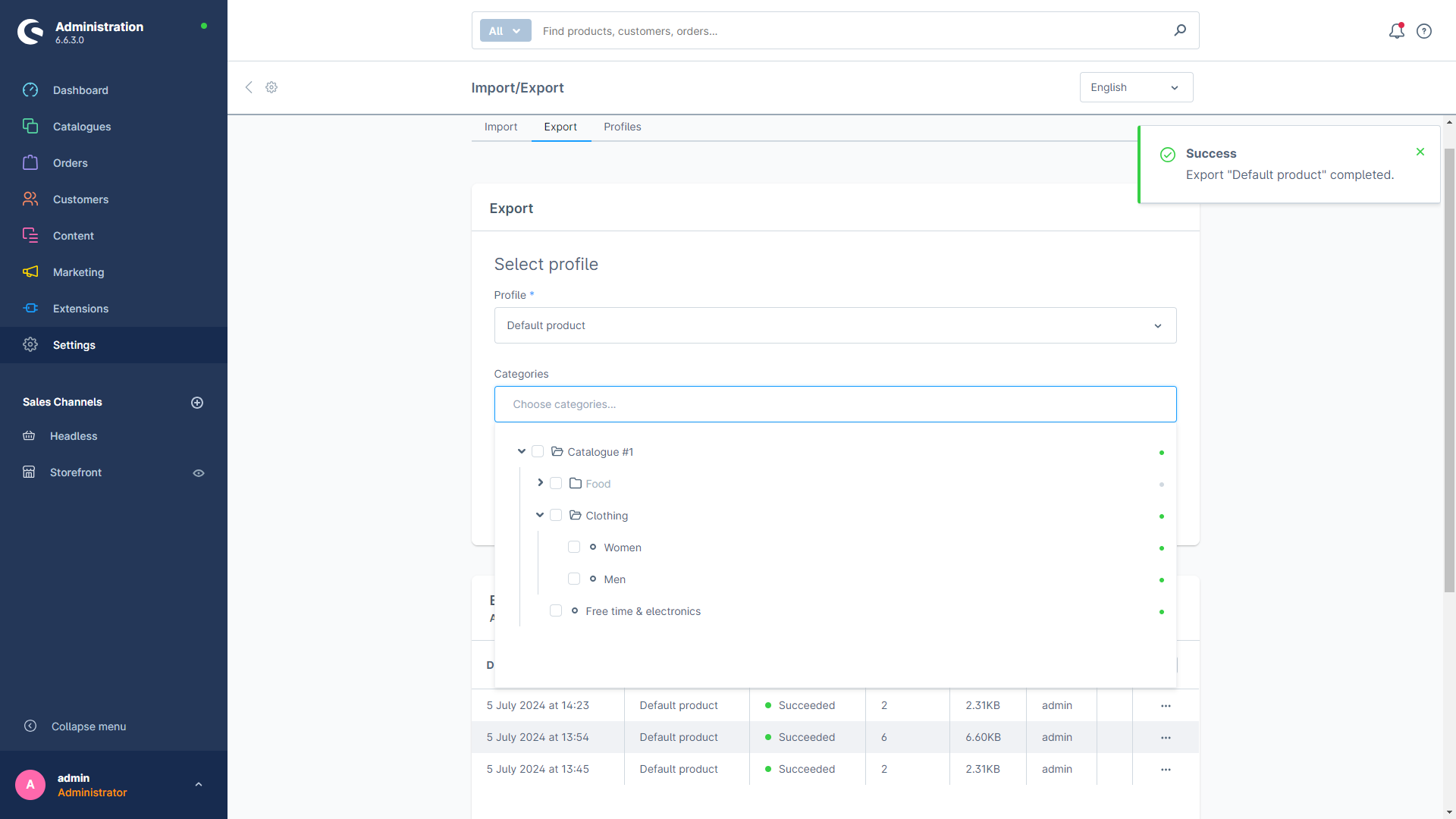Click the Marketing sidebar icon
This screenshot has width=1456, height=819.
click(x=31, y=272)
